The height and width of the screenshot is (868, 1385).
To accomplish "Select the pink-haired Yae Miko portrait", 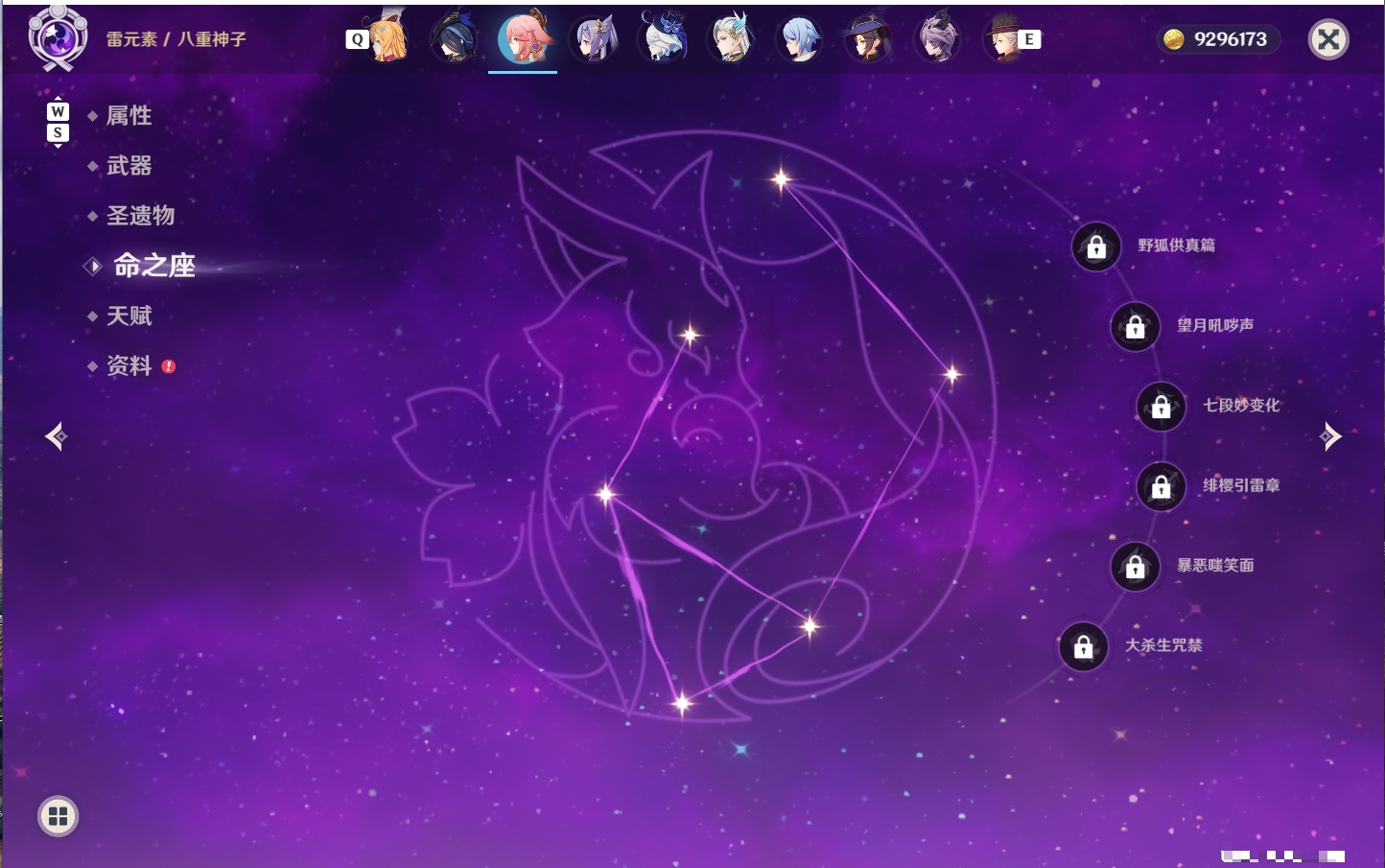I will tap(524, 38).
